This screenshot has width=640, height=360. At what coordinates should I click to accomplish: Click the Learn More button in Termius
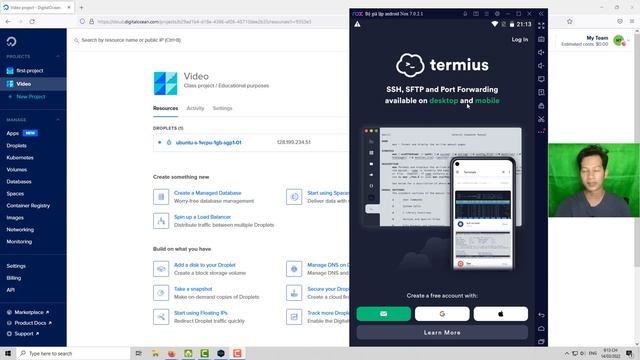coord(442,333)
